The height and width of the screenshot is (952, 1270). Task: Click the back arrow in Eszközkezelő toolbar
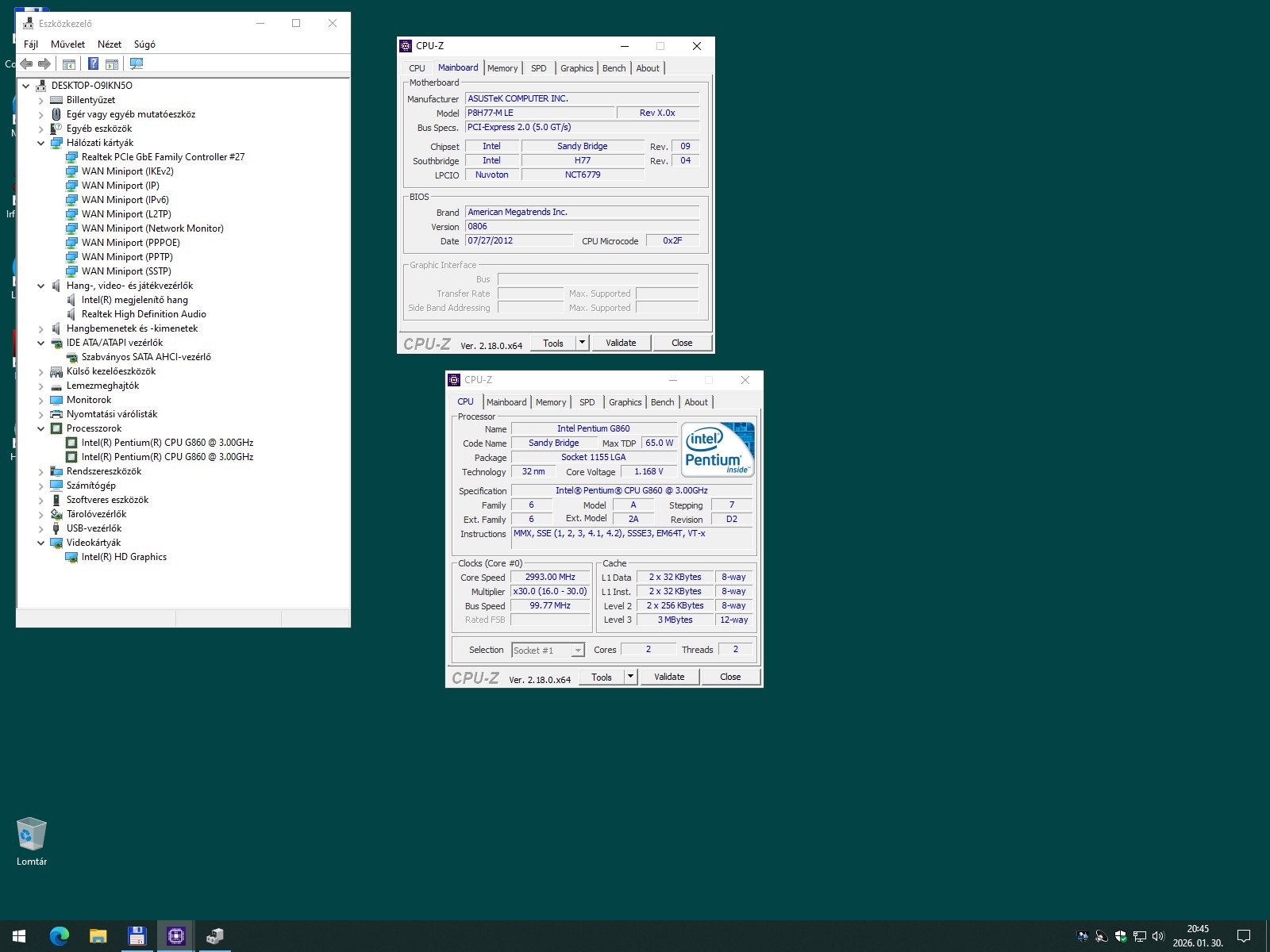27,64
